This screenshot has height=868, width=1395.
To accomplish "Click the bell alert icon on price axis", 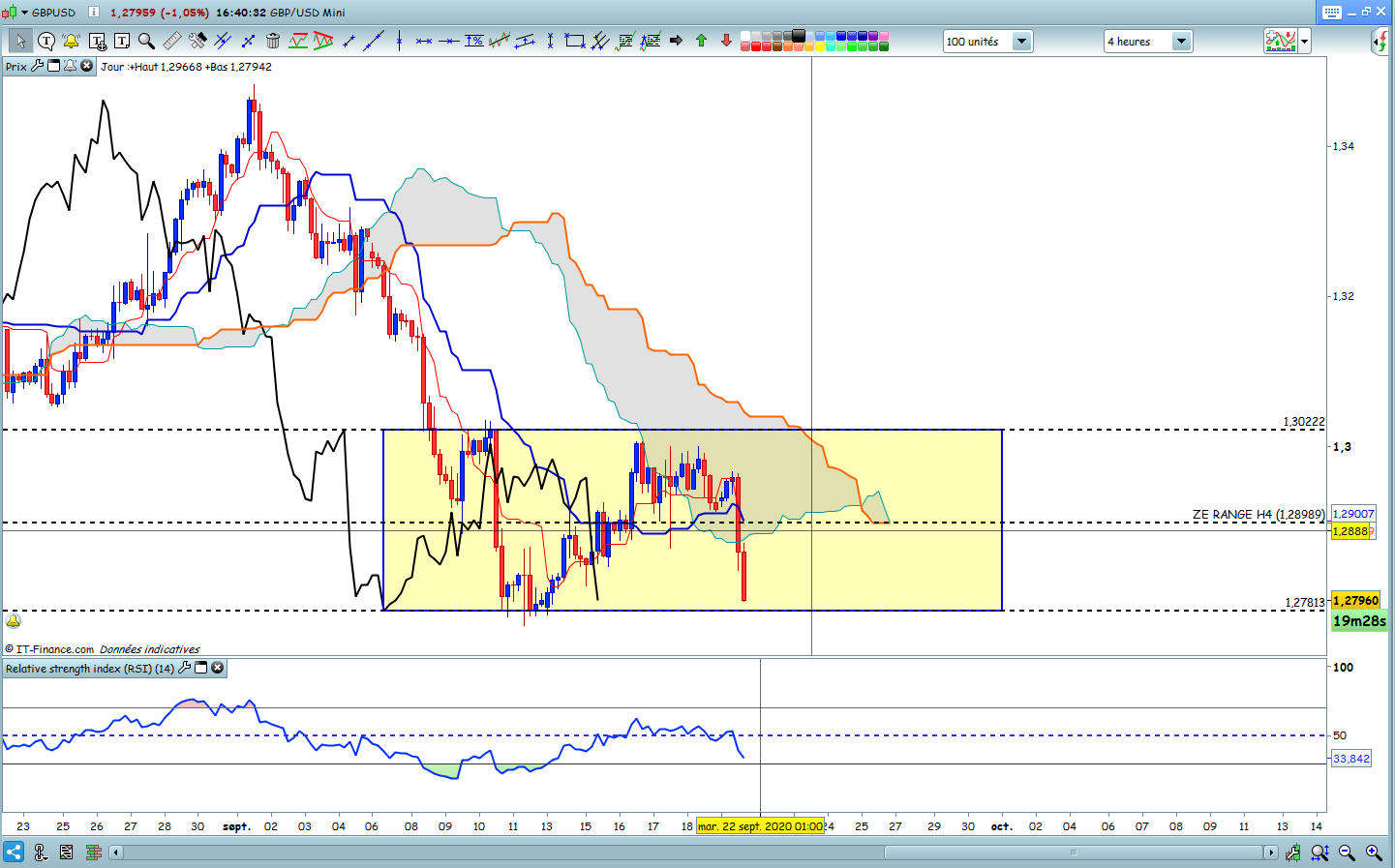I will pos(14,621).
